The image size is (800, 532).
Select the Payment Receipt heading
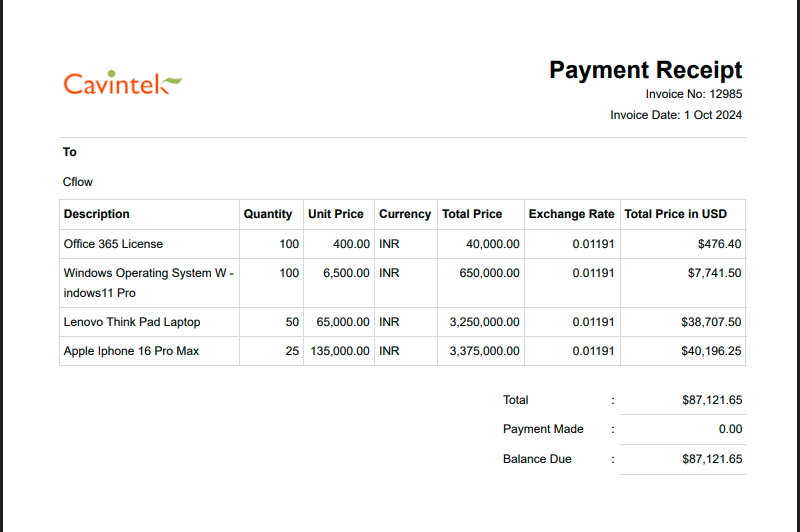645,70
